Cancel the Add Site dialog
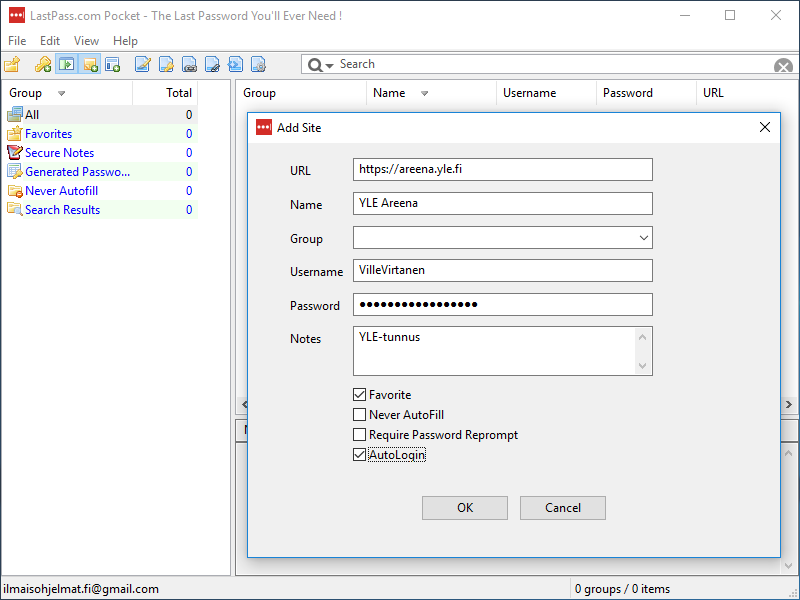 point(563,508)
